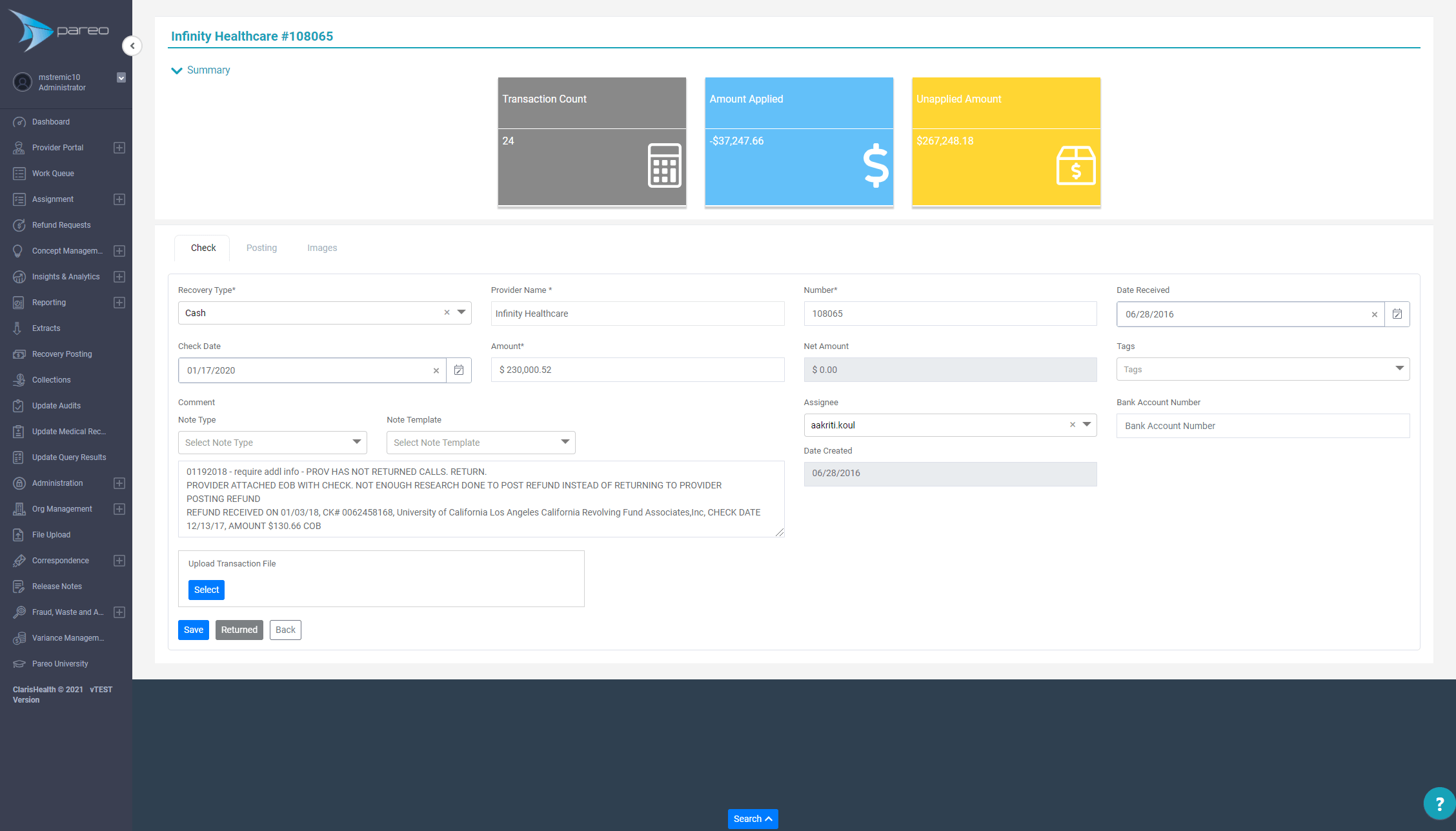
Task: Expand the Provider Portal submenu
Action: tap(119, 148)
